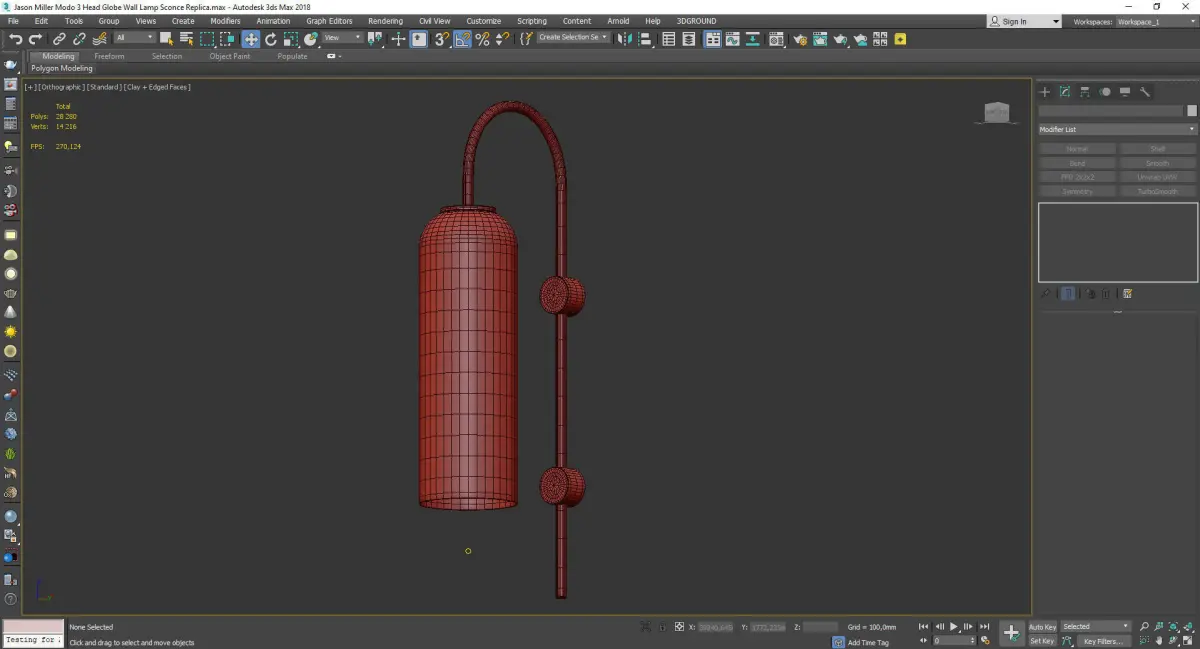Click the object color swatch in command panel
The width and height of the screenshot is (1200, 649).
point(1191,111)
